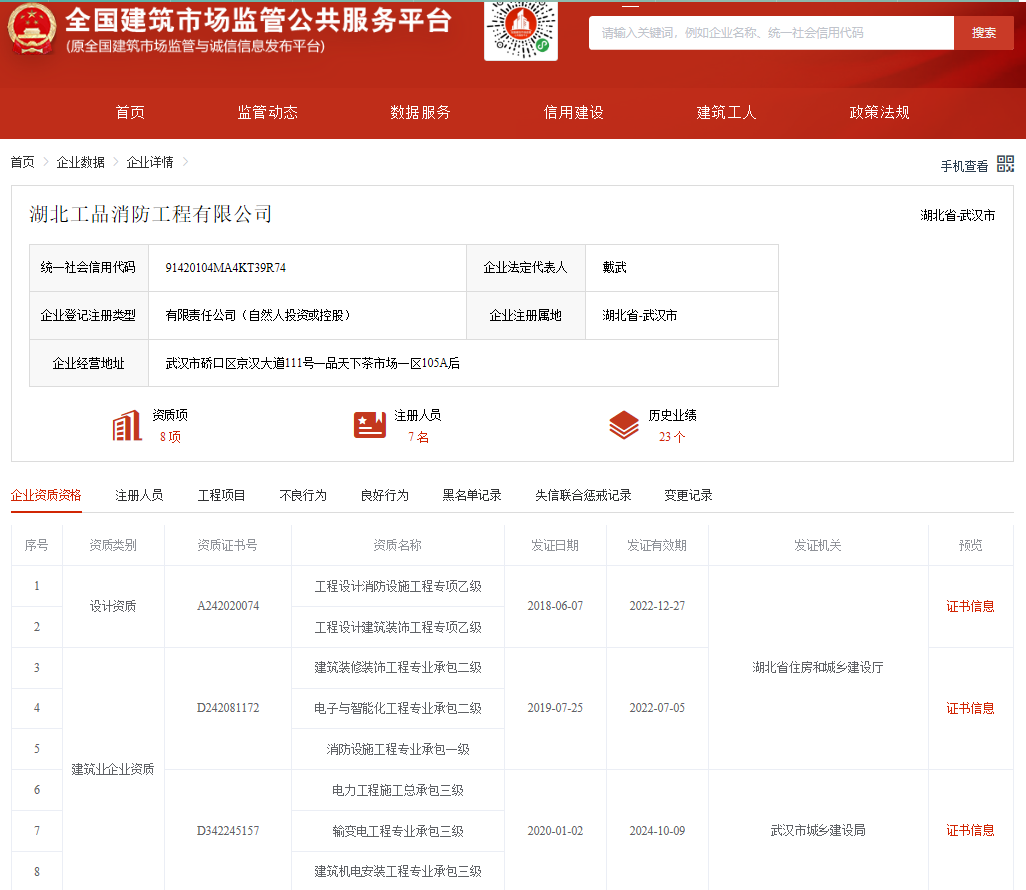The width and height of the screenshot is (1026, 890).
Task: Click the 23 个 historical projects count
Action: click(x=672, y=437)
